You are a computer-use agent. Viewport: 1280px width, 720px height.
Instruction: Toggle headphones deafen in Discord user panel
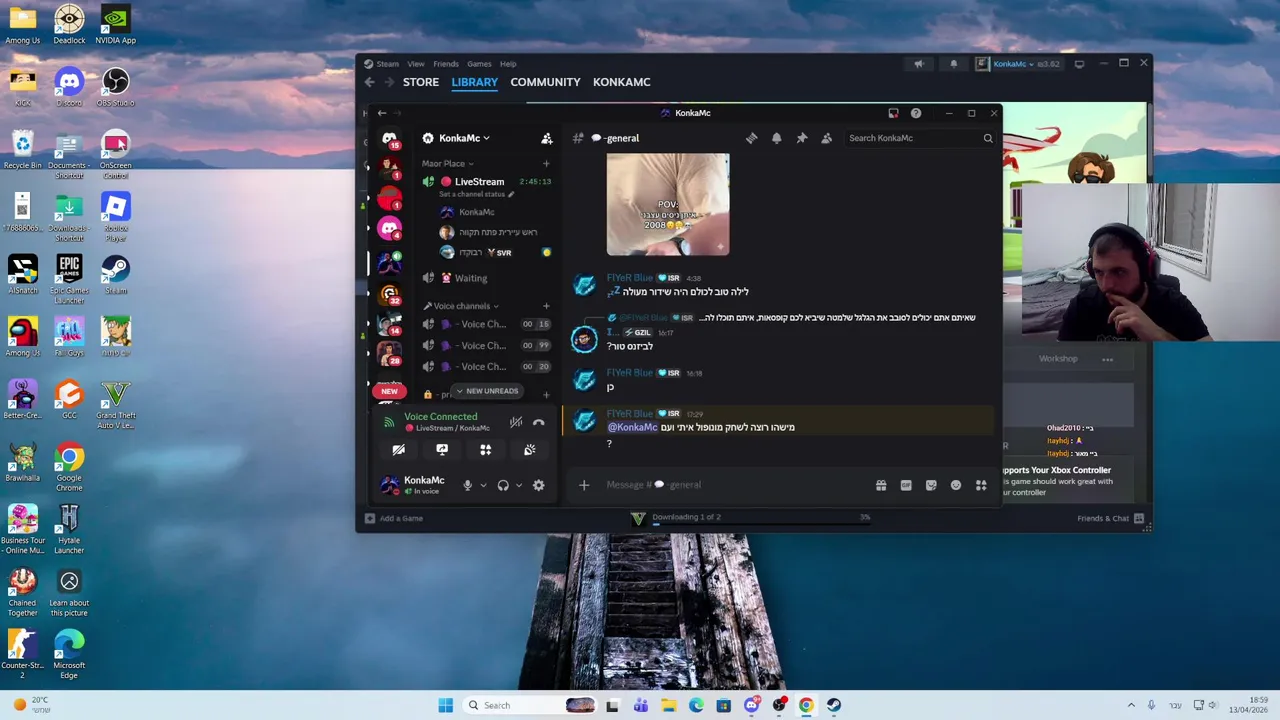pyautogui.click(x=503, y=485)
